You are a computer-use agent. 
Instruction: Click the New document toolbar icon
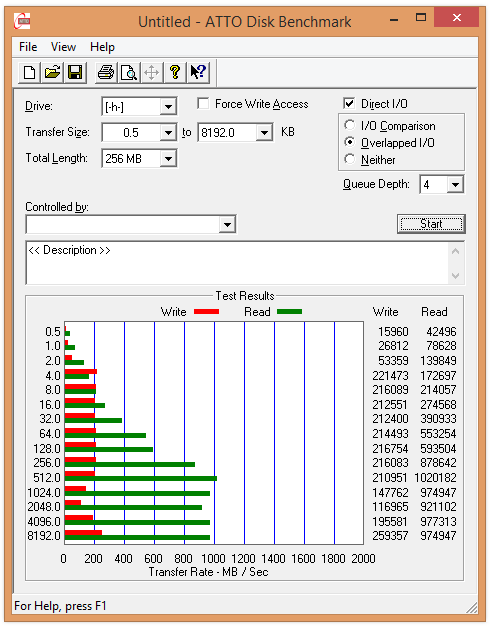click(29, 72)
